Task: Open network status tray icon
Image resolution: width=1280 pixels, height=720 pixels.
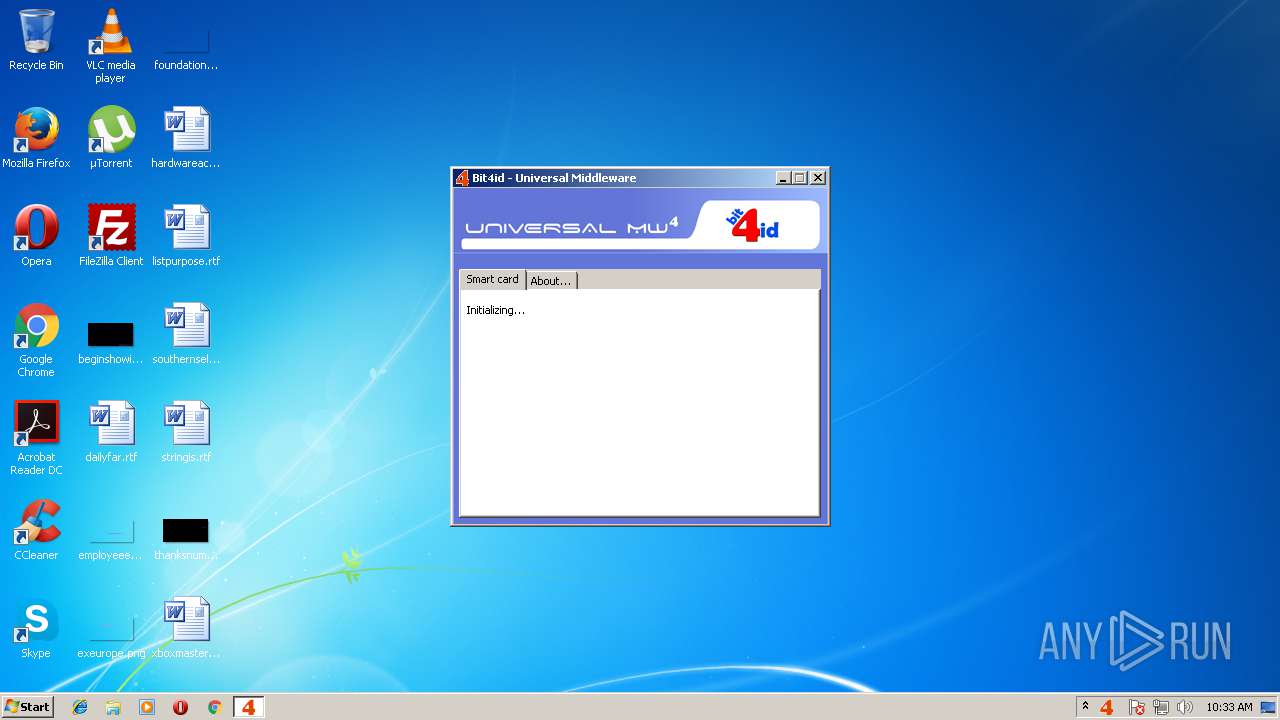Action: (1161, 707)
